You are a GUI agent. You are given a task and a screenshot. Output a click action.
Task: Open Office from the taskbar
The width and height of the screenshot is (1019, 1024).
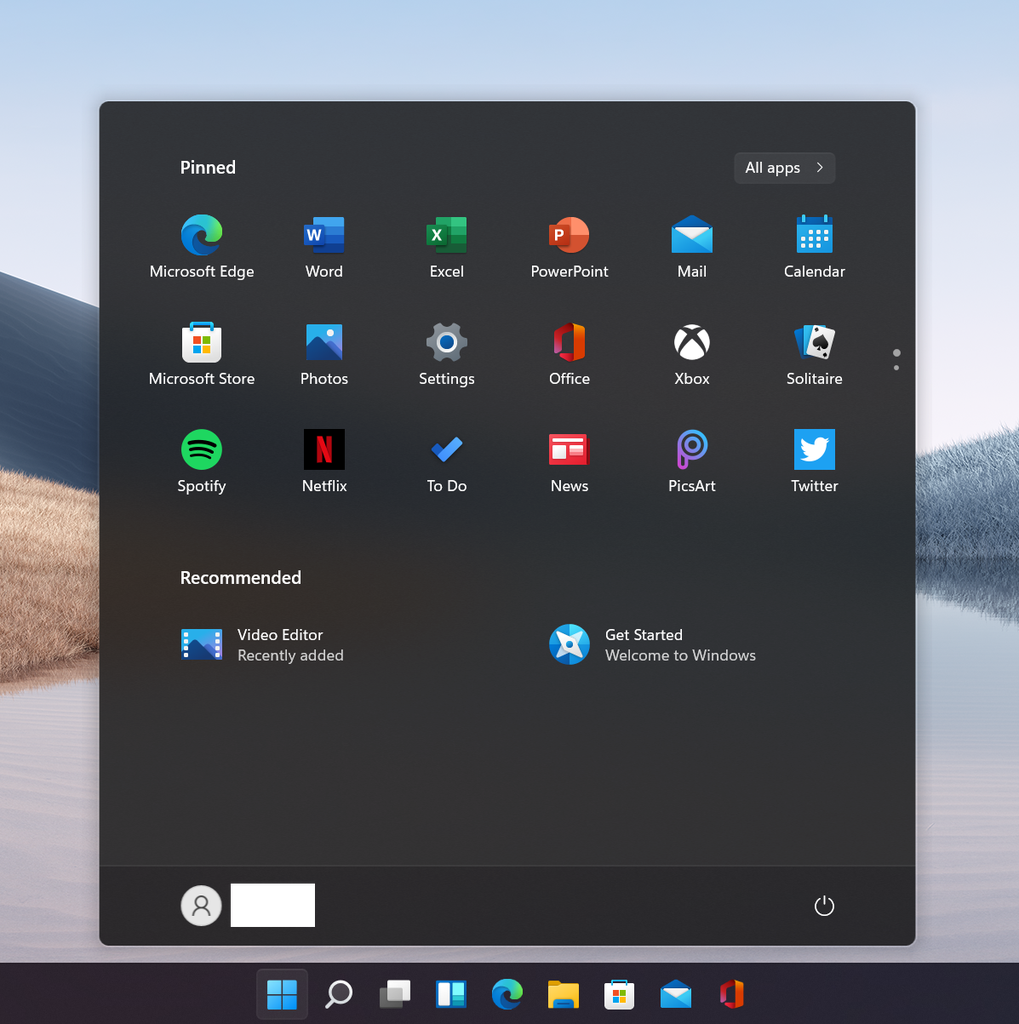[732, 994]
